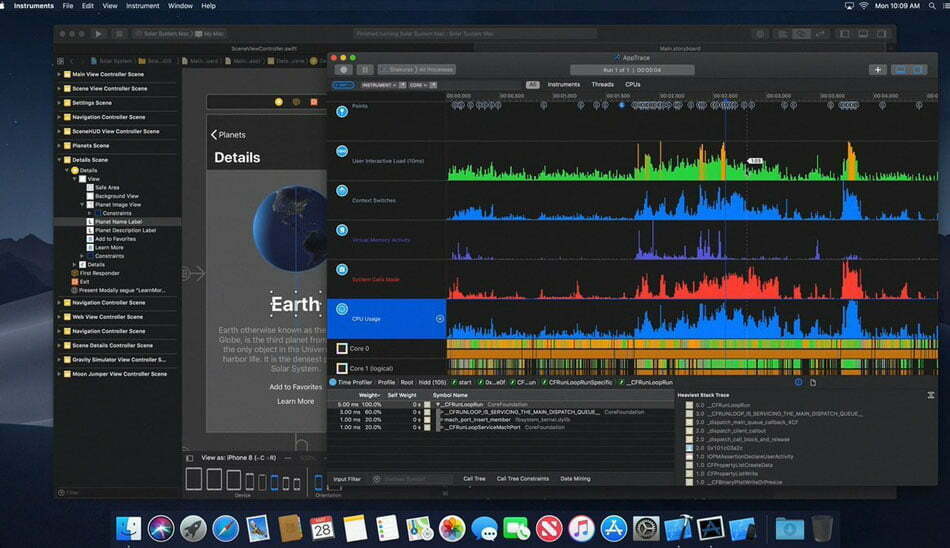
Task: Click the Wi-Fi icon in menu bar
Action: coord(863,5)
